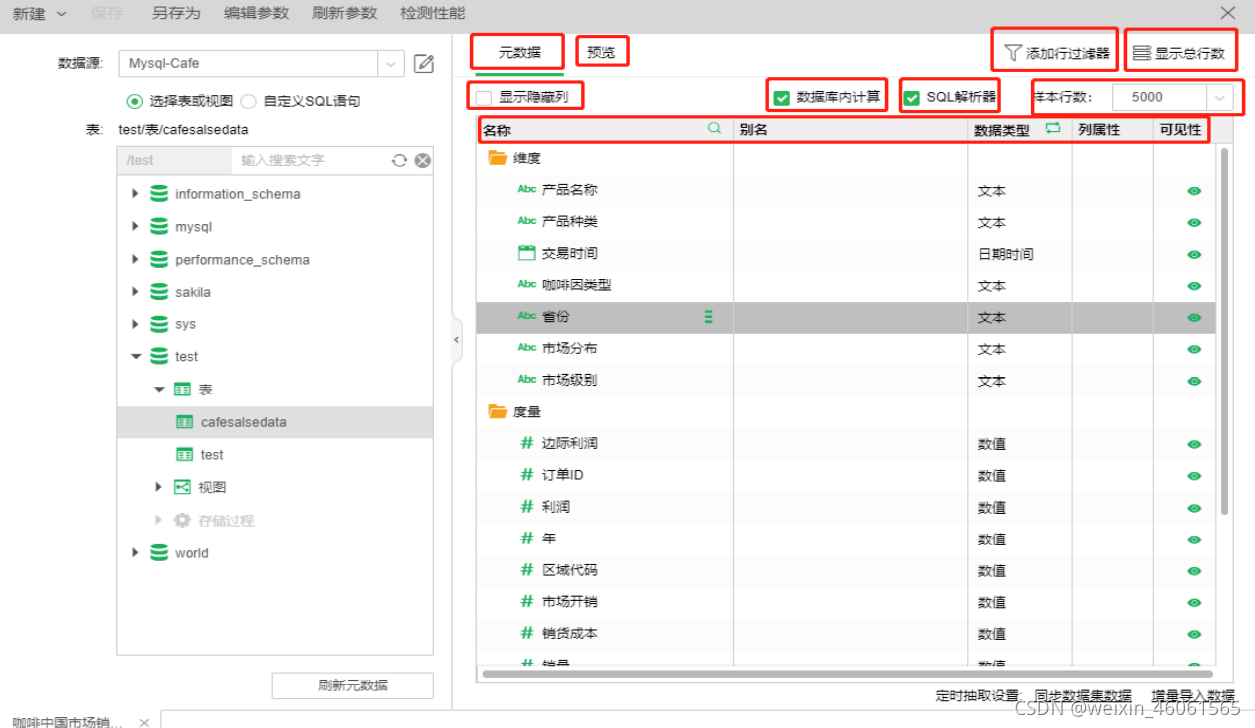The width and height of the screenshot is (1255, 728).
Task: Select the 利润 measure row
Action: point(846,507)
